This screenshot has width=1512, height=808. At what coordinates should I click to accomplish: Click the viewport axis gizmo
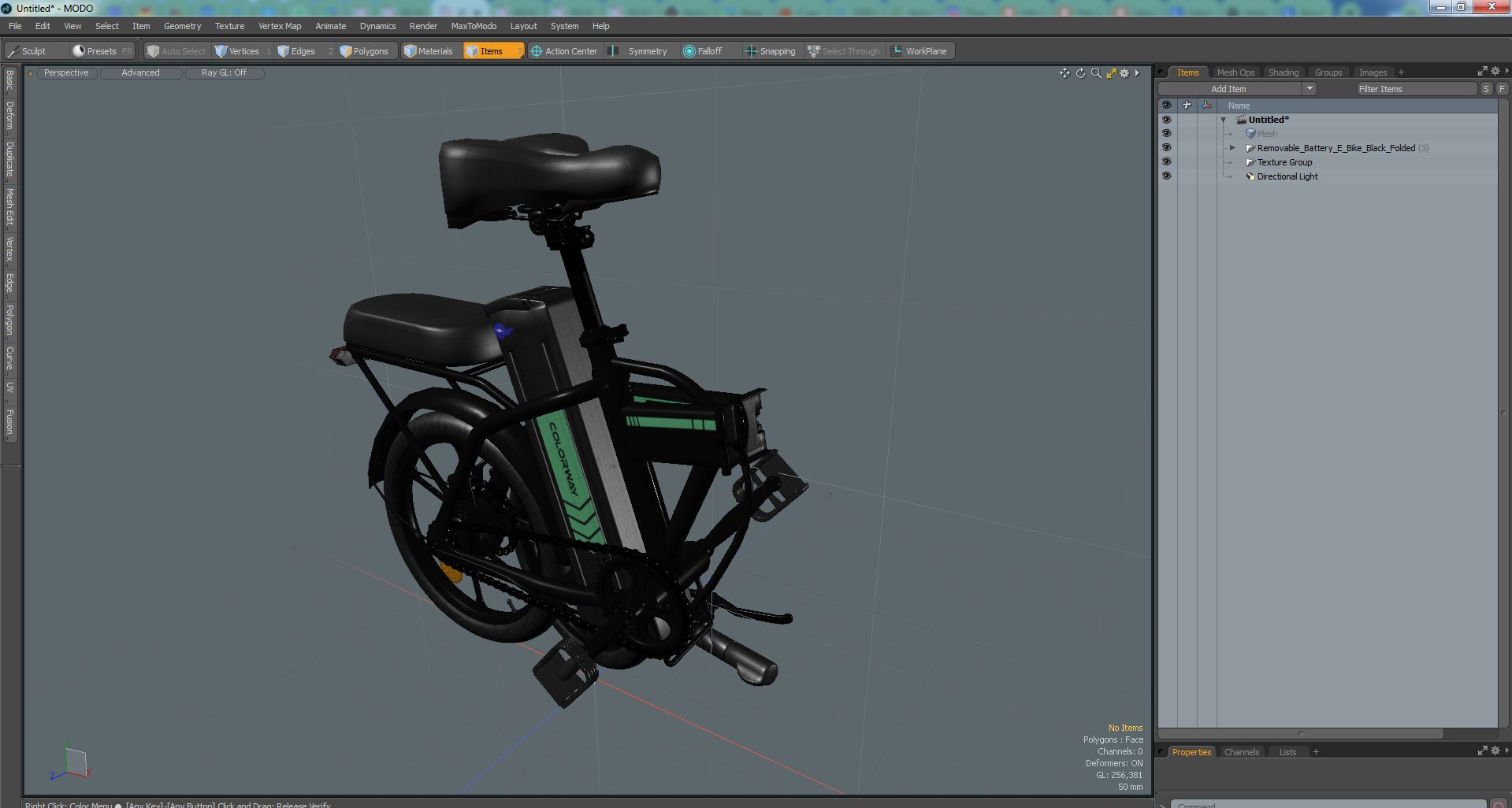click(x=70, y=762)
